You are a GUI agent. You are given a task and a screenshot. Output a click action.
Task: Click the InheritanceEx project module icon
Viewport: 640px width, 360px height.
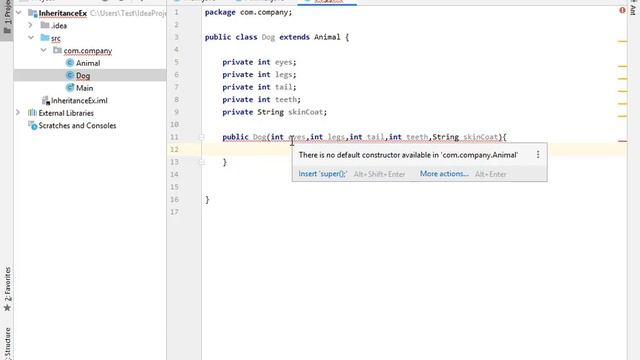[33, 13]
